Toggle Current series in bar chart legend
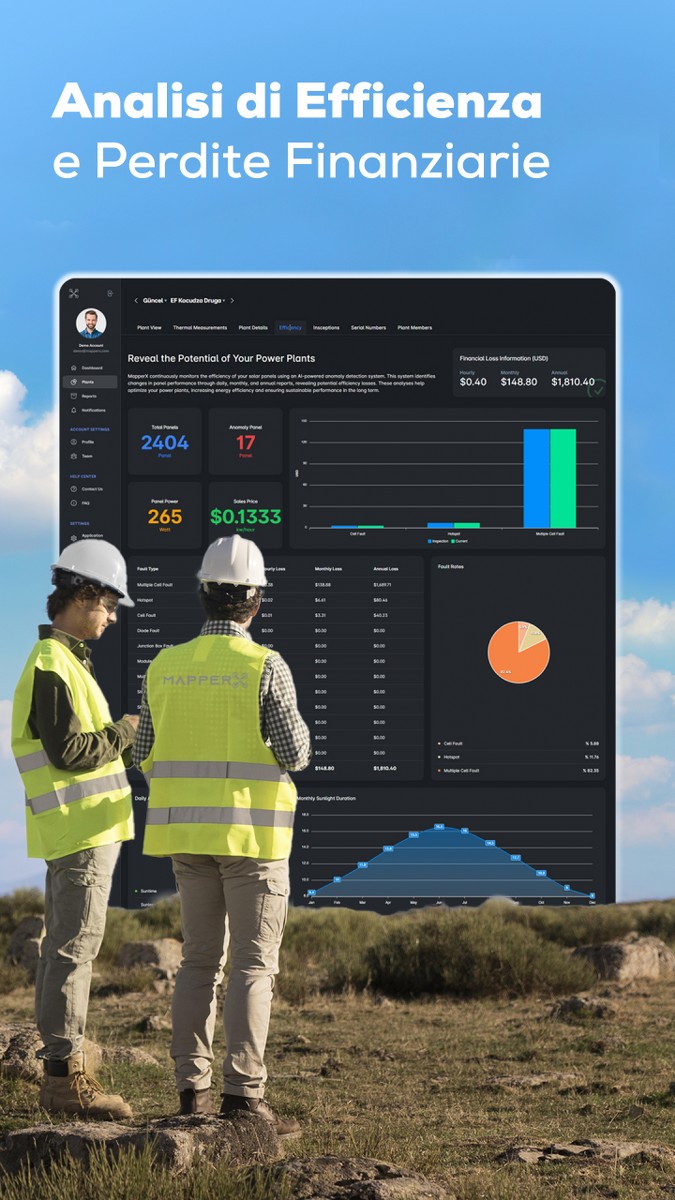This screenshot has height=1200, width=675. (x=461, y=541)
